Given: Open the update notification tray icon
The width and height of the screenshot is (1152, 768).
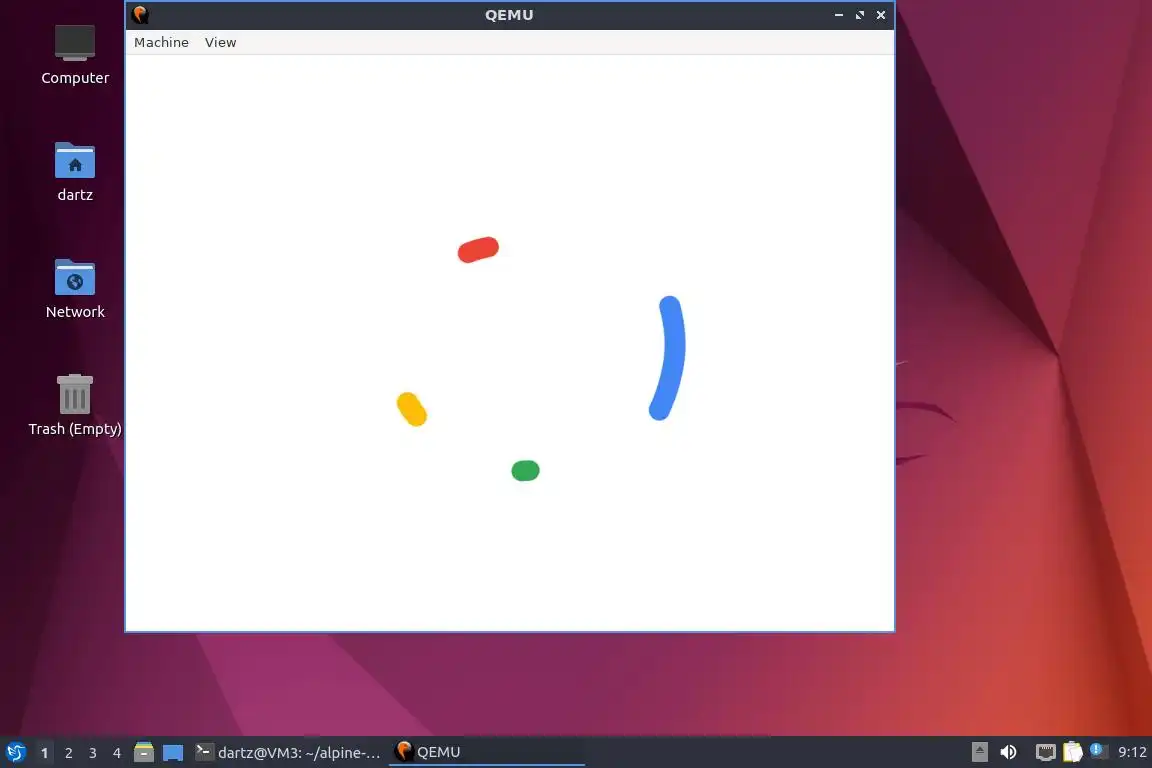Looking at the screenshot, I should [x=1098, y=750].
